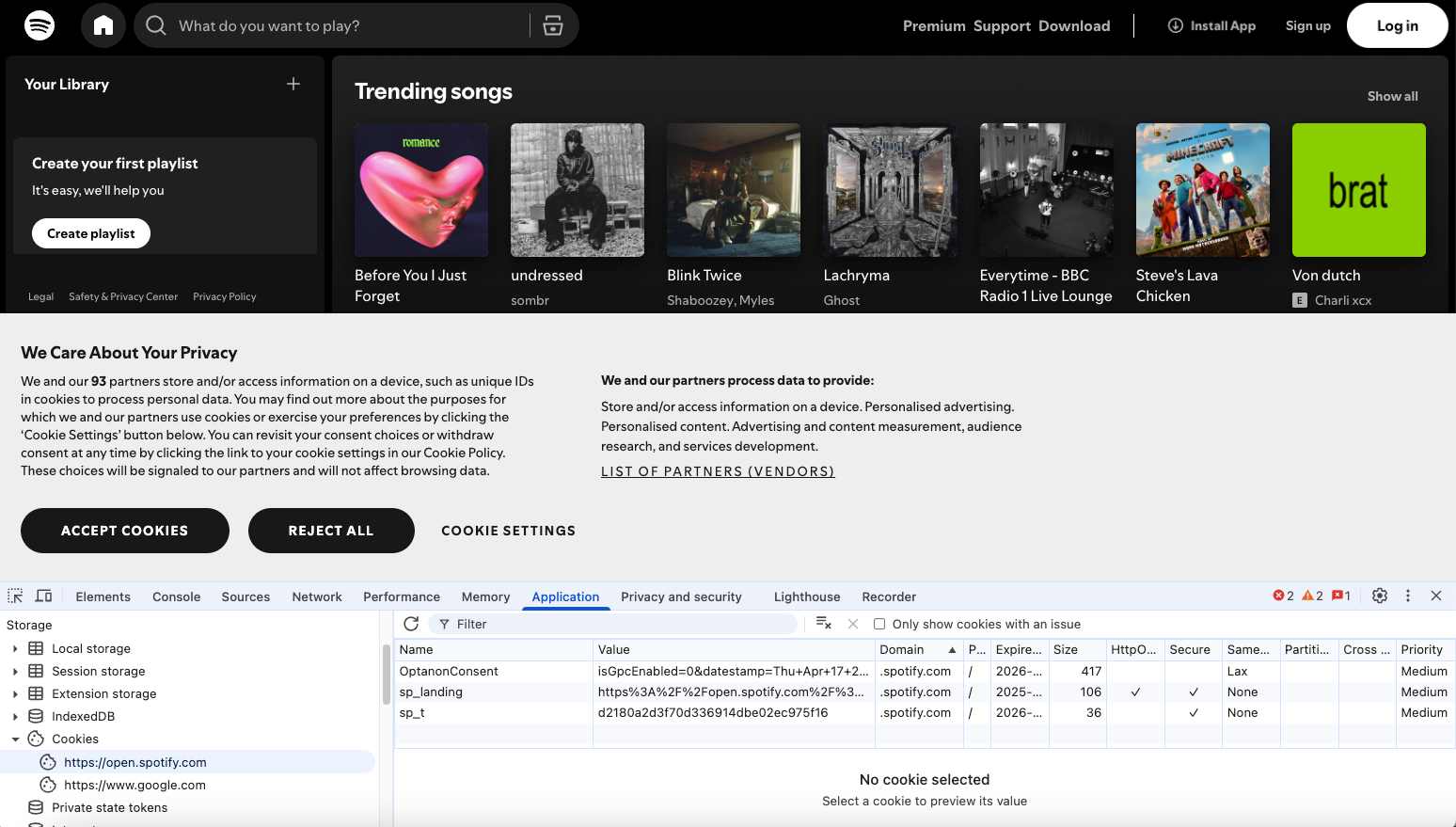
Task: Enable Only show cookies with an issue
Action: [x=879, y=624]
